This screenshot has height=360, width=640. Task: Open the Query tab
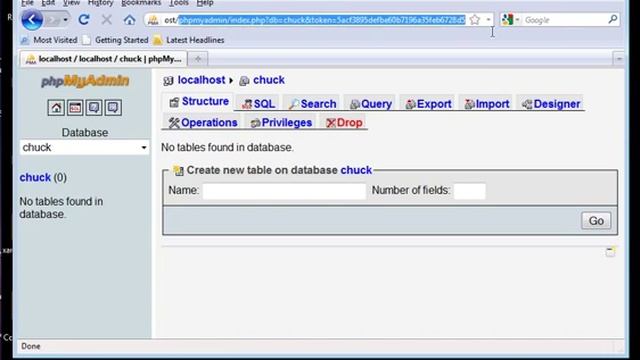tap(371, 104)
